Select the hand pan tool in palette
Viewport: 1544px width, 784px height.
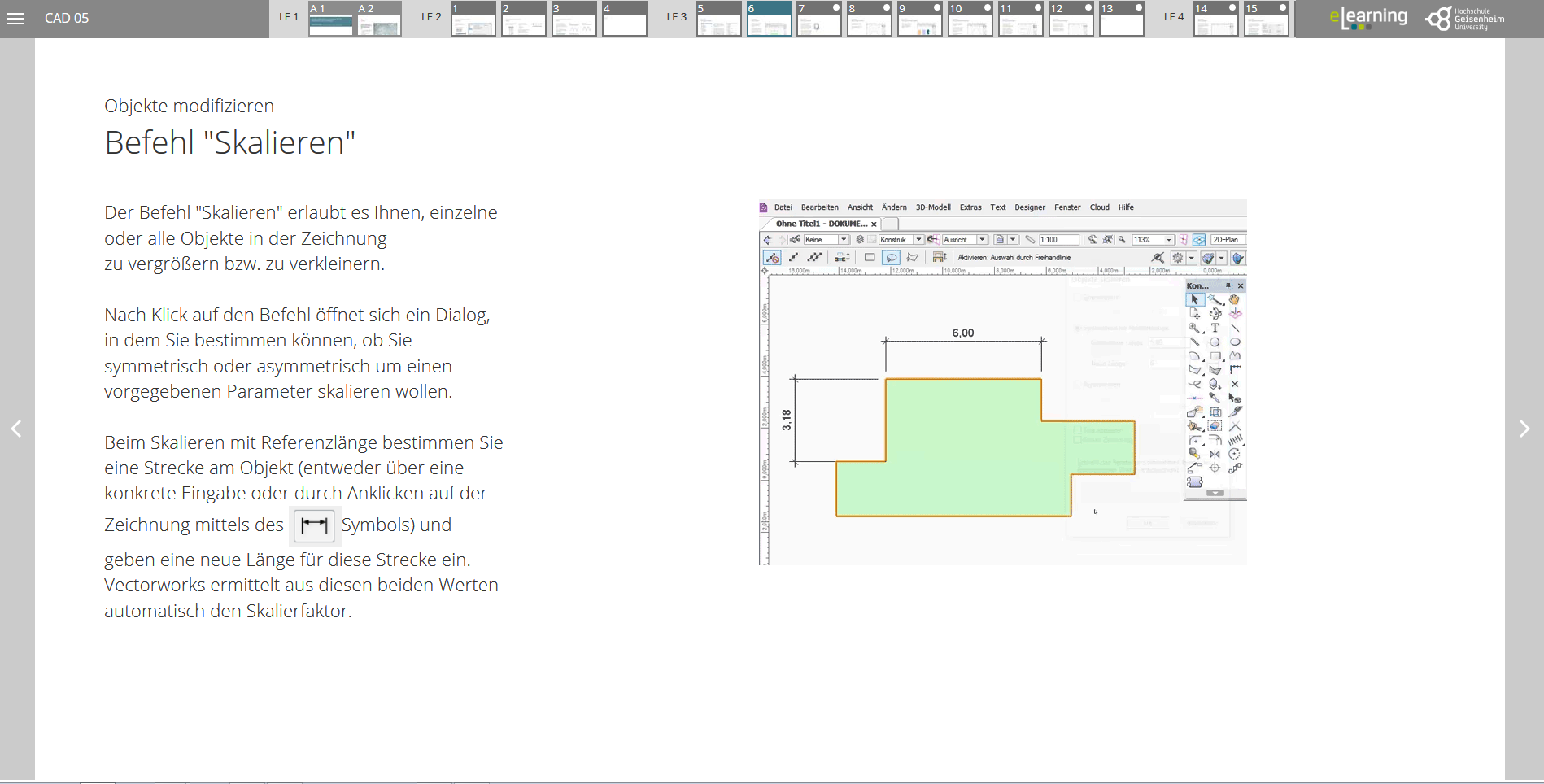click(1234, 300)
